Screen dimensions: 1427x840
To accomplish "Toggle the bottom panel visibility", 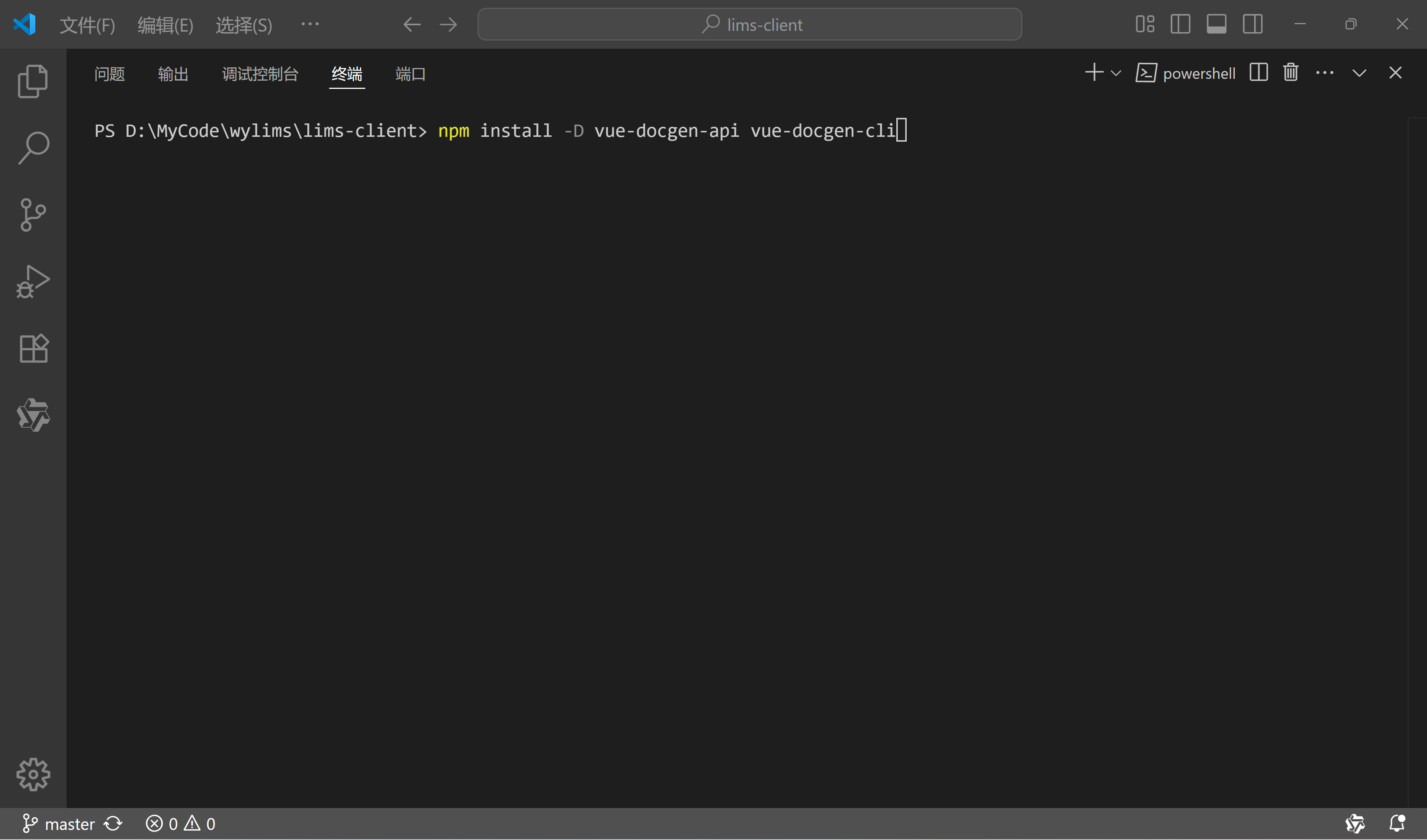I will (x=1217, y=24).
